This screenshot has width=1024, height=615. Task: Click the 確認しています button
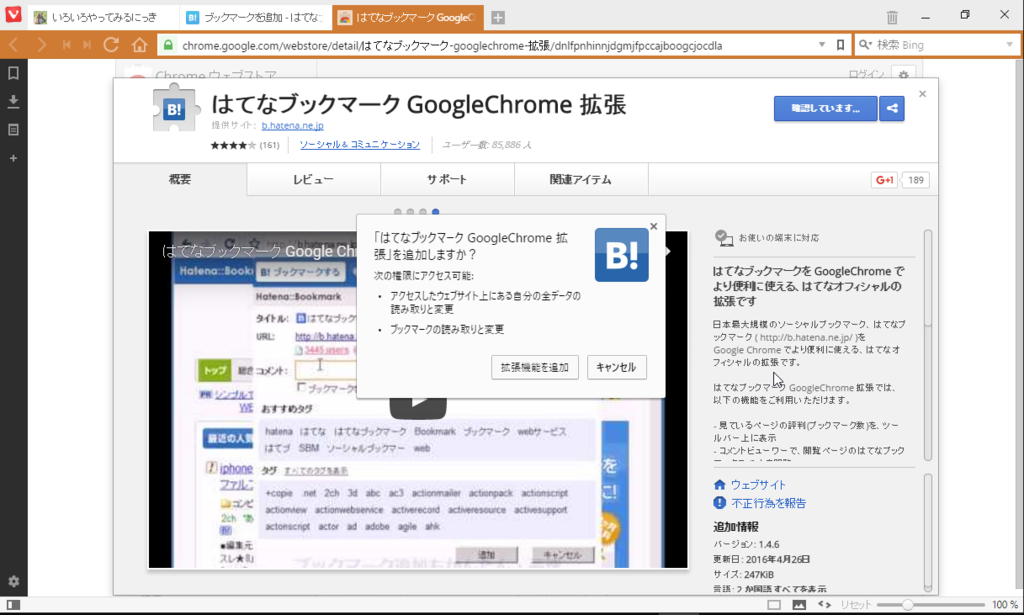(x=825, y=108)
